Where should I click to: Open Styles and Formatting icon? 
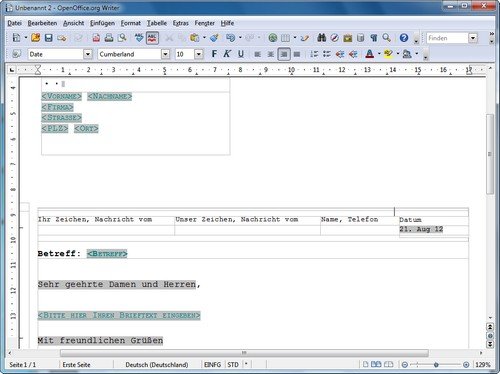point(16,54)
